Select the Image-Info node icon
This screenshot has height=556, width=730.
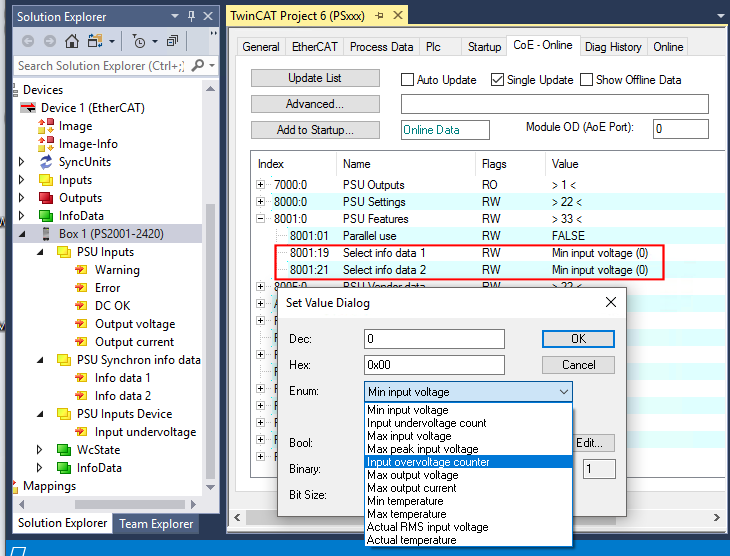pos(46,144)
